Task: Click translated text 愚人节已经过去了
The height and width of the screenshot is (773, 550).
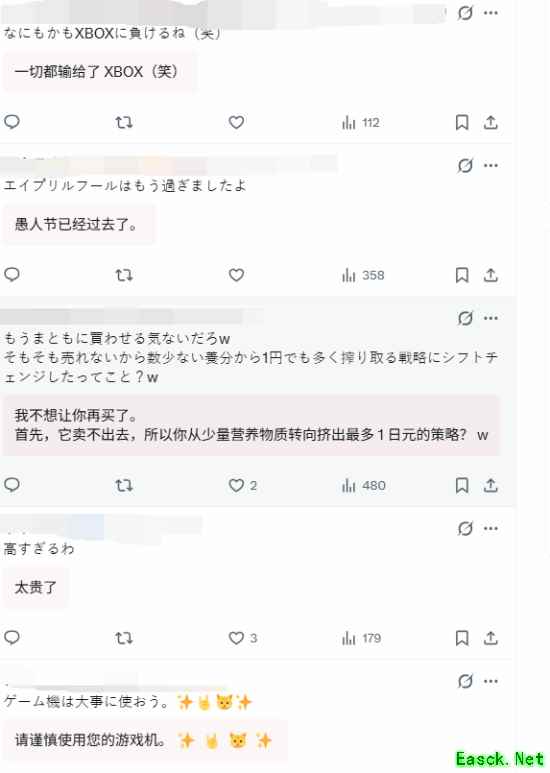Action: [76, 225]
